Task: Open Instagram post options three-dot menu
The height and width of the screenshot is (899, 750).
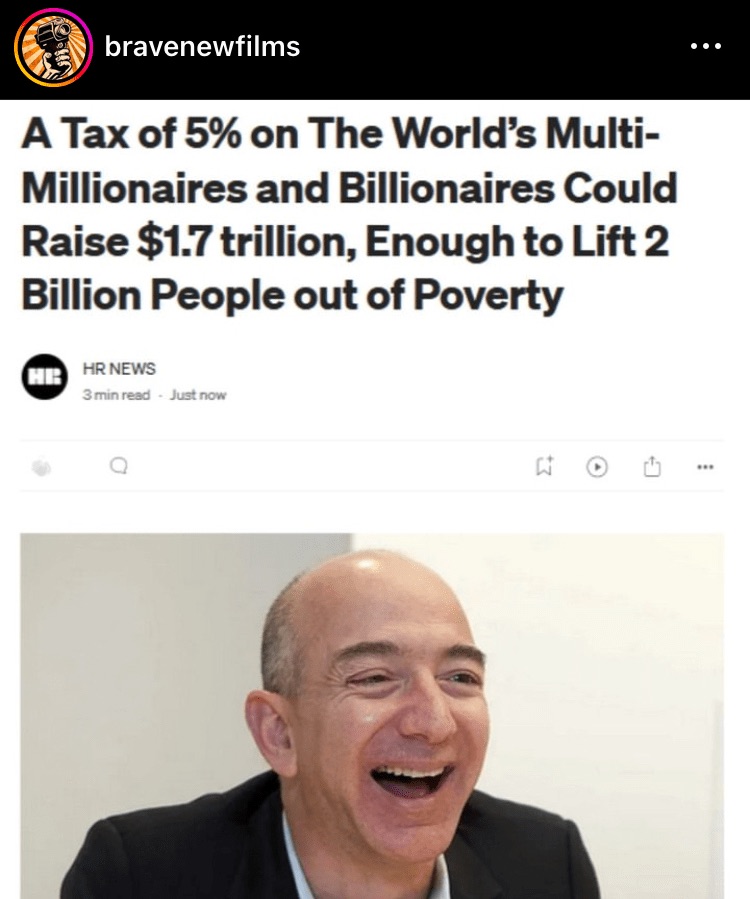Action: [706, 46]
